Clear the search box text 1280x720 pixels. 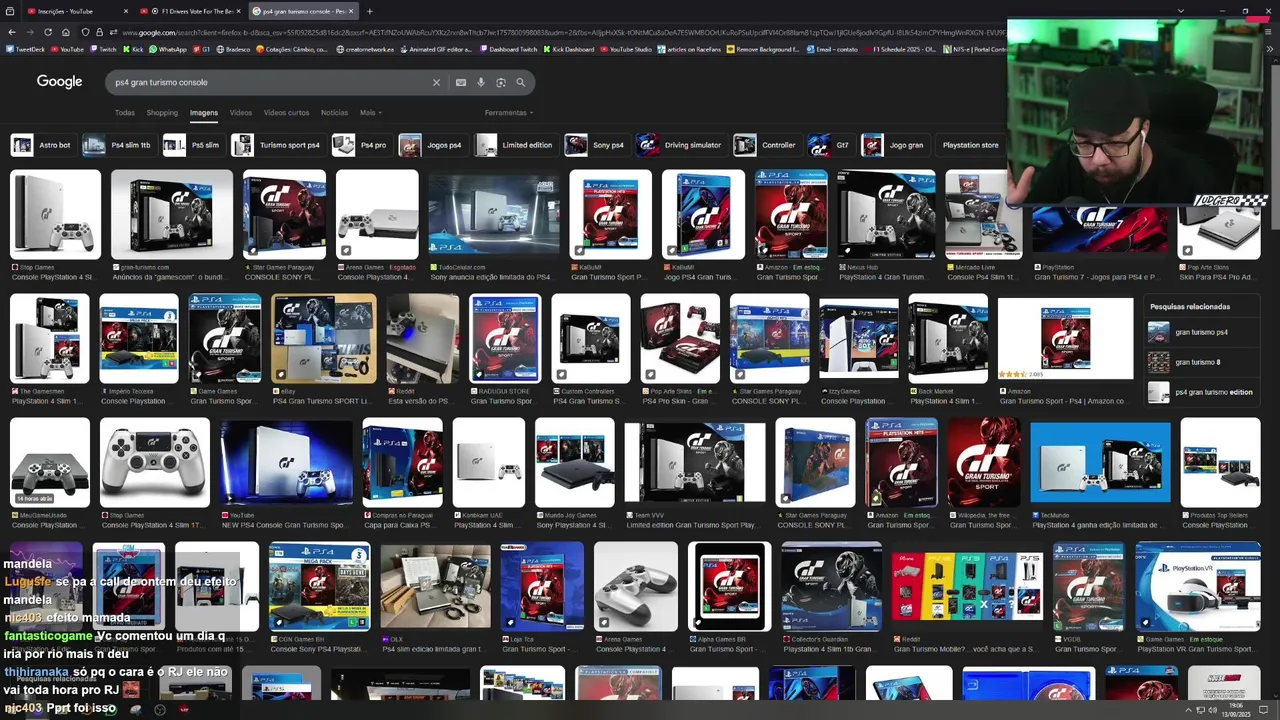(436, 83)
